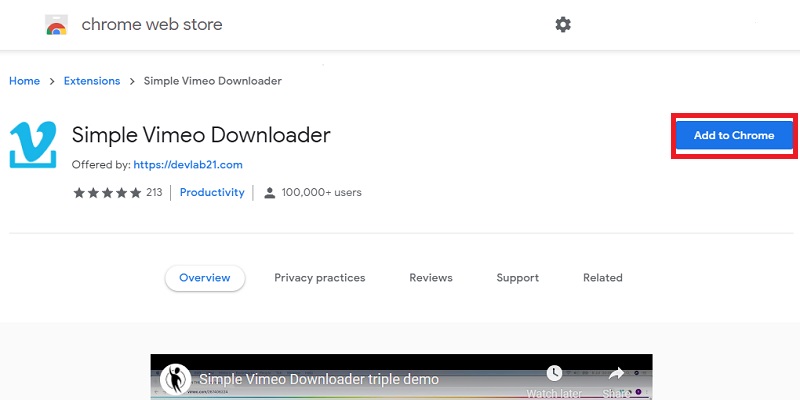Click the Simple Vimeo Downloader breadcrumb text
800x400 pixels.
pos(213,81)
